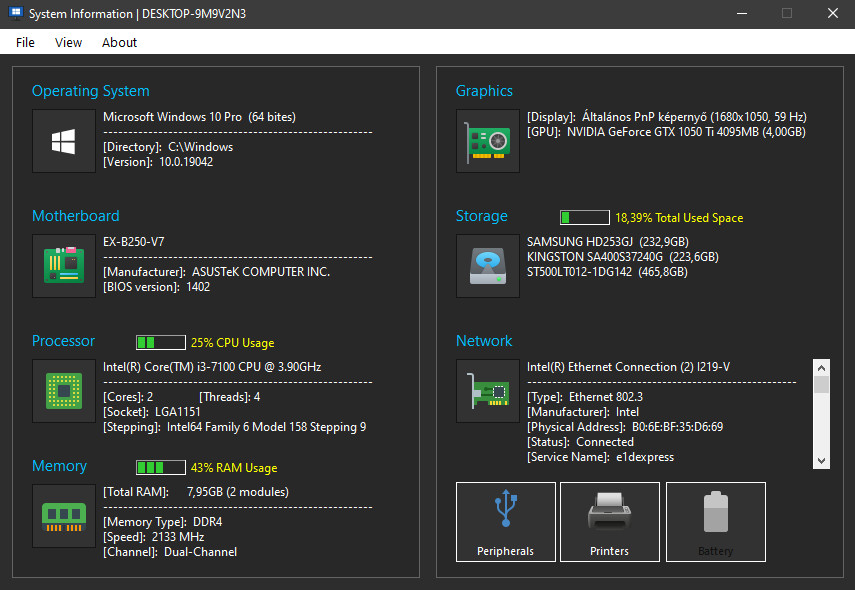The width and height of the screenshot is (855, 590).
Task: Click the '[Speed]: 2133 MHz' line
Action: pos(154,537)
